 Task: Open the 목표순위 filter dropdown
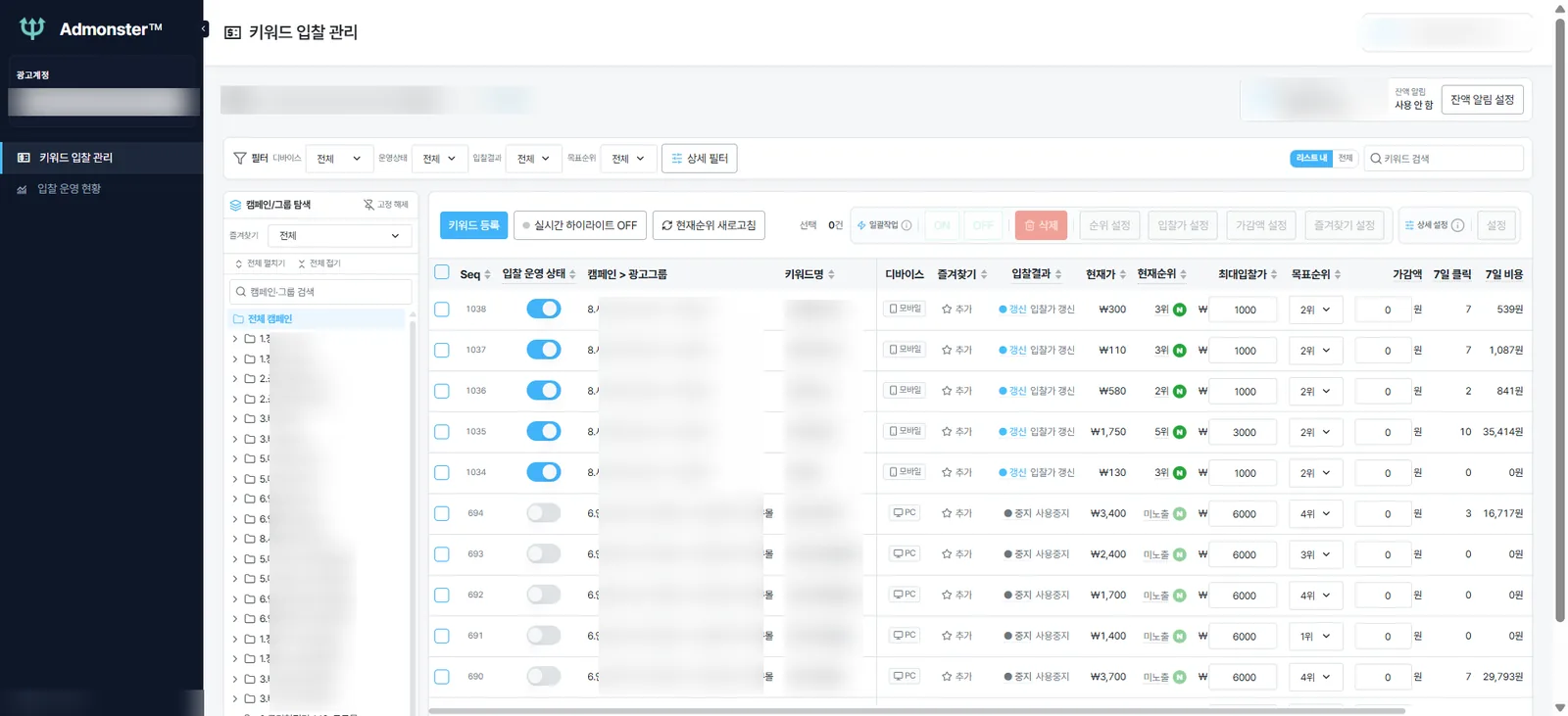627,159
